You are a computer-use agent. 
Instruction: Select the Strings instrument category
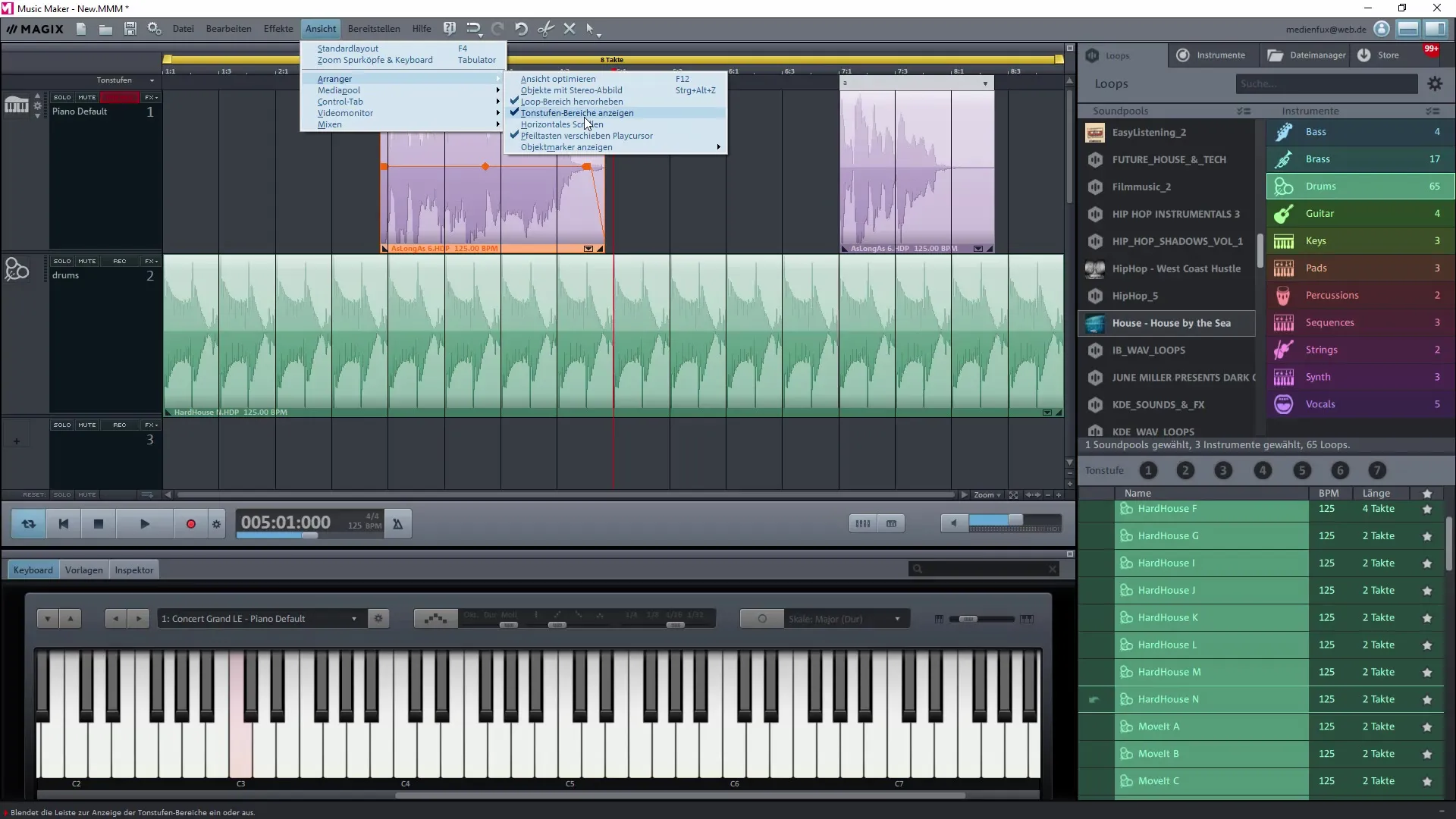[x=1360, y=350]
